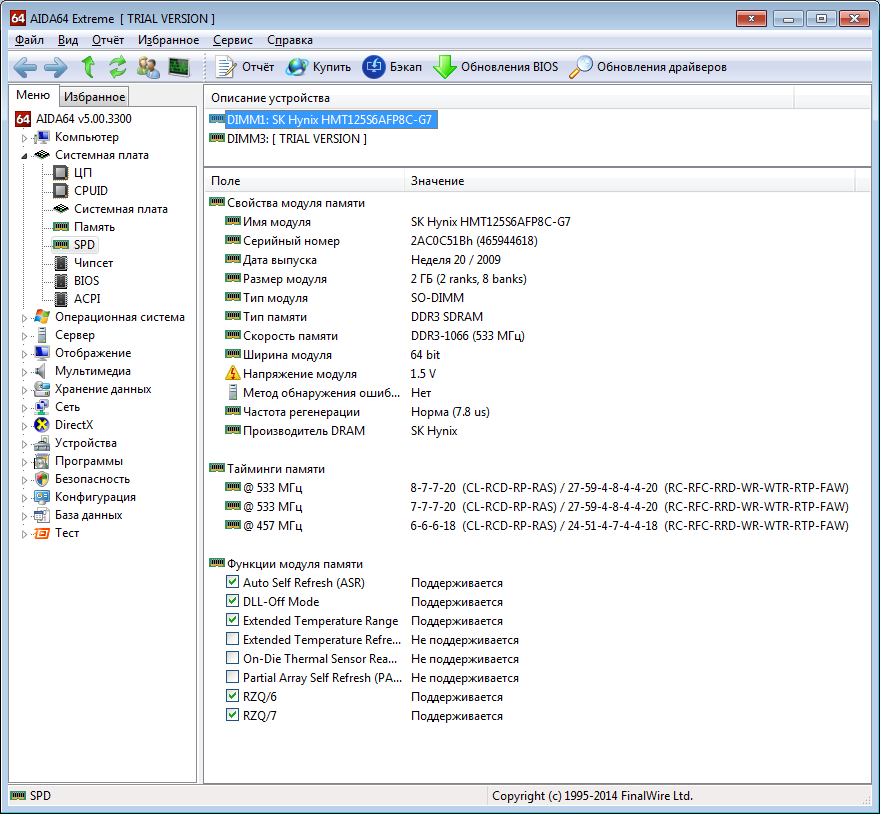The image size is (880, 814).
Task: Click the Back navigation arrow icon
Action: 25,67
